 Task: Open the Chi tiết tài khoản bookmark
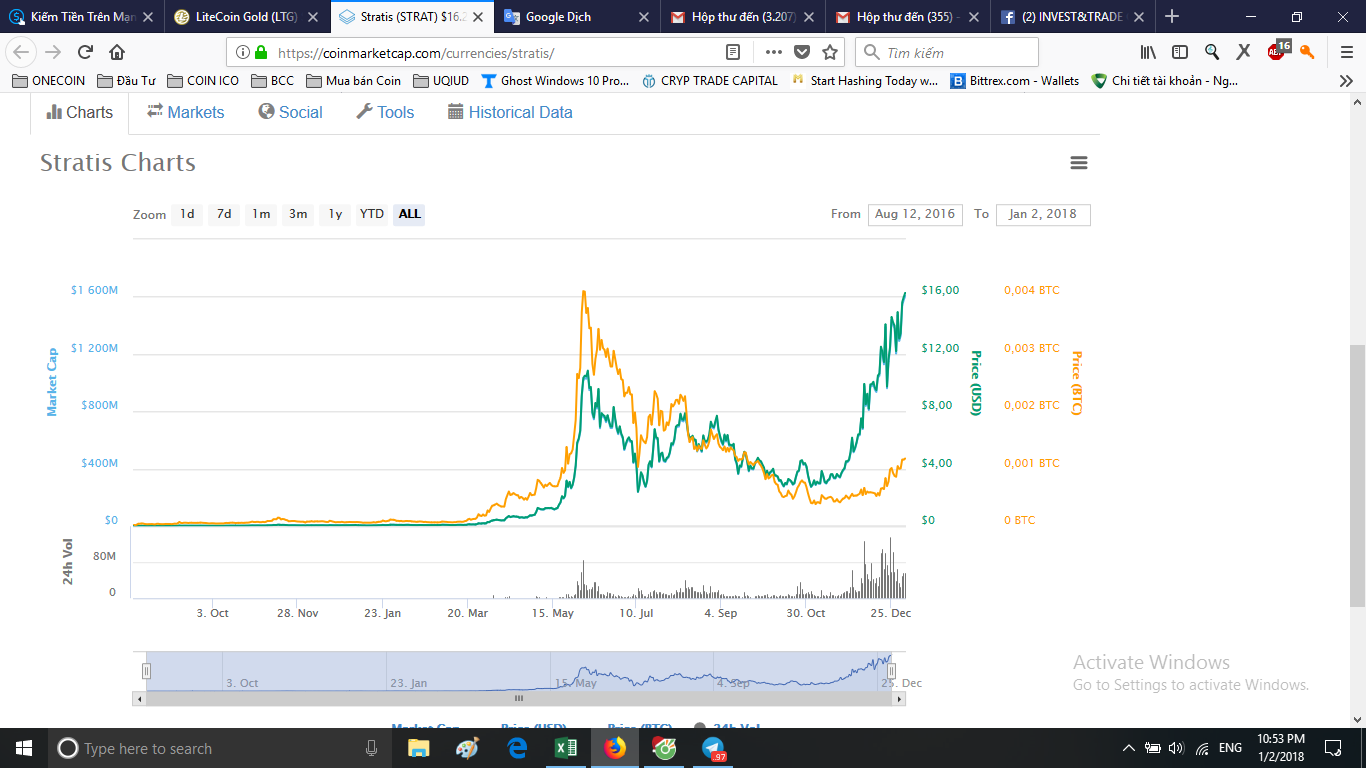click(1165, 81)
